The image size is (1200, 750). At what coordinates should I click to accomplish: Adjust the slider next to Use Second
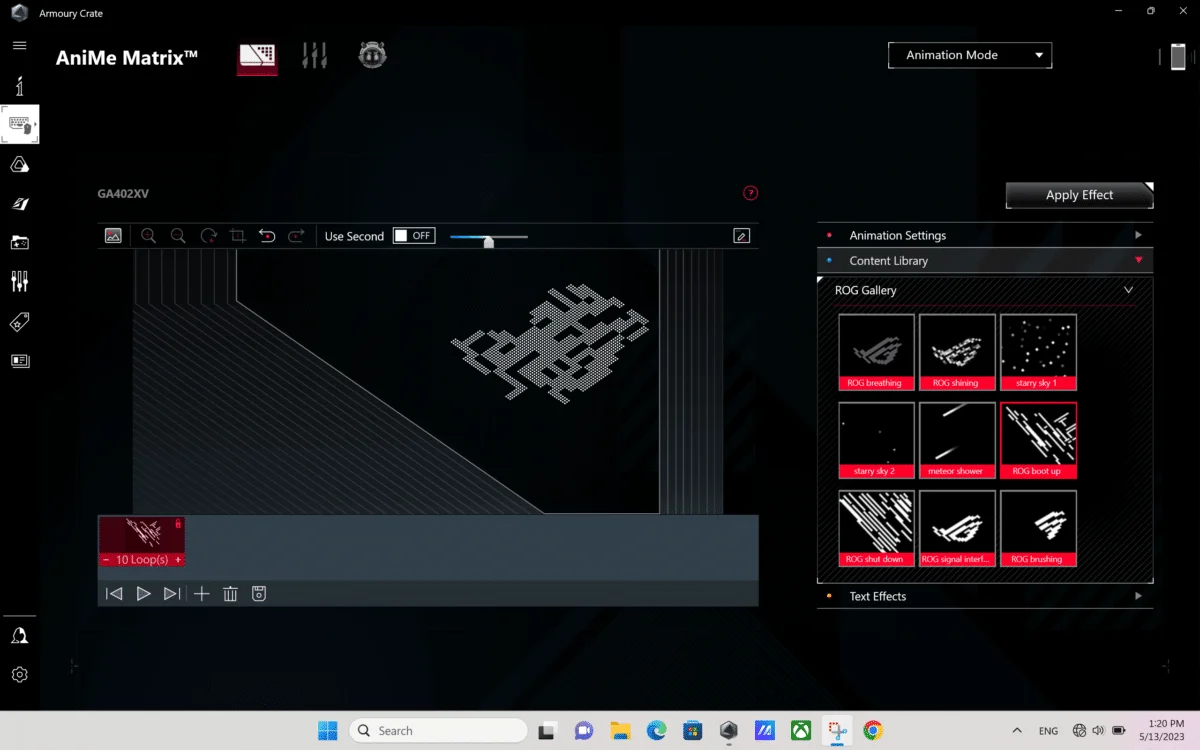pyautogui.click(x=488, y=239)
